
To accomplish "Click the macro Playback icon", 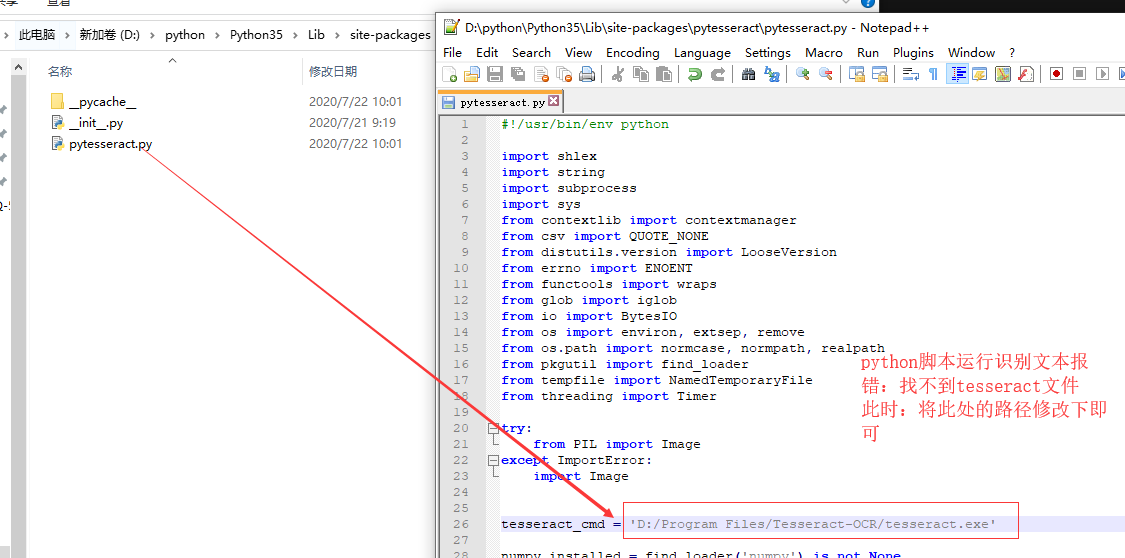I will (x=1103, y=74).
